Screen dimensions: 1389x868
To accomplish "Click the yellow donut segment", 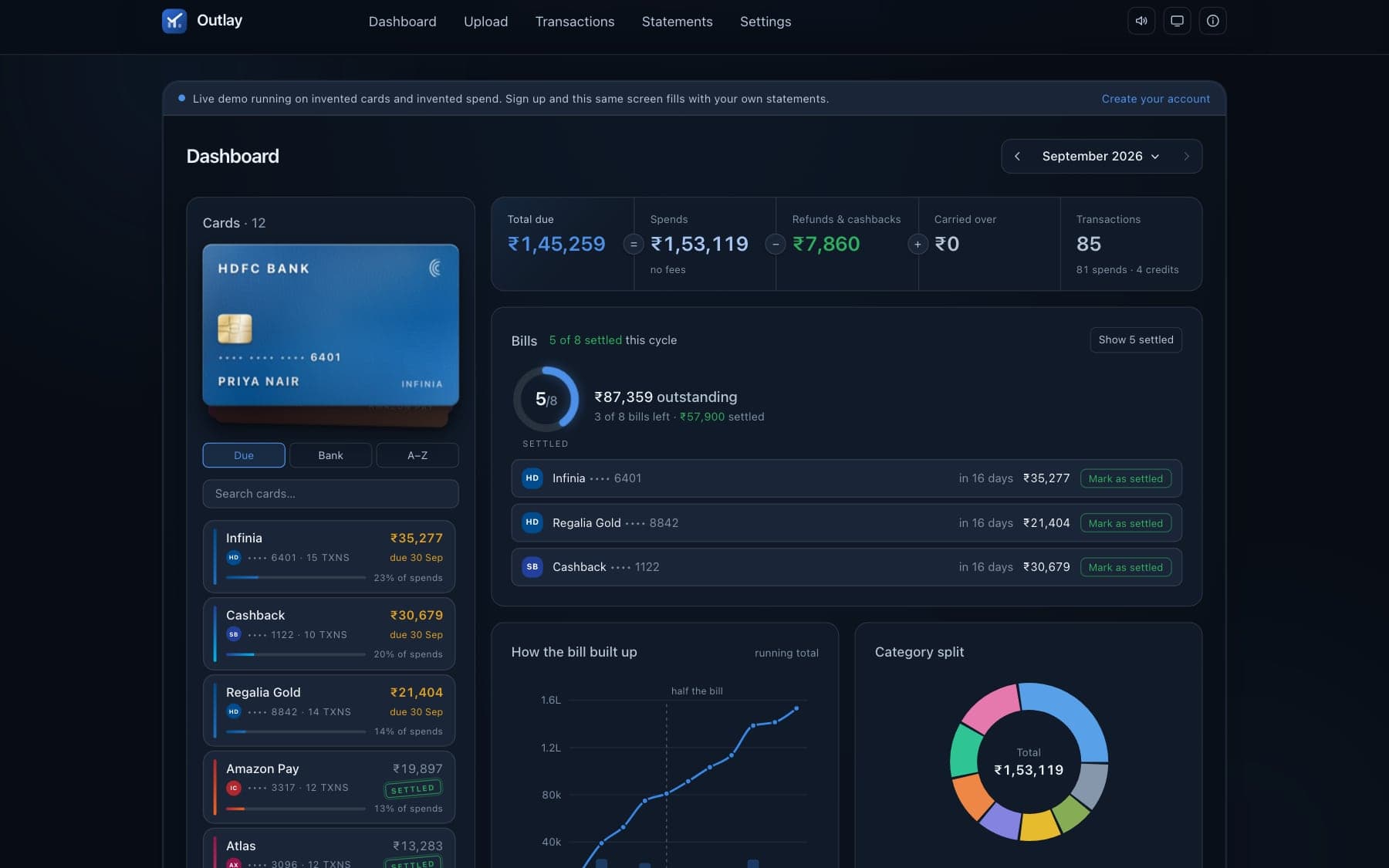I will [x=1039, y=827].
